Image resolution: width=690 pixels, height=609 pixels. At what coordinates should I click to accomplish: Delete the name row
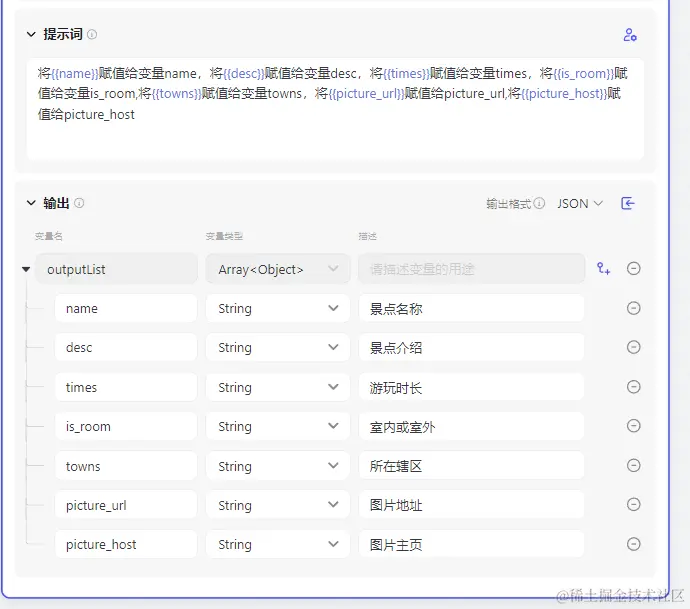tap(633, 308)
